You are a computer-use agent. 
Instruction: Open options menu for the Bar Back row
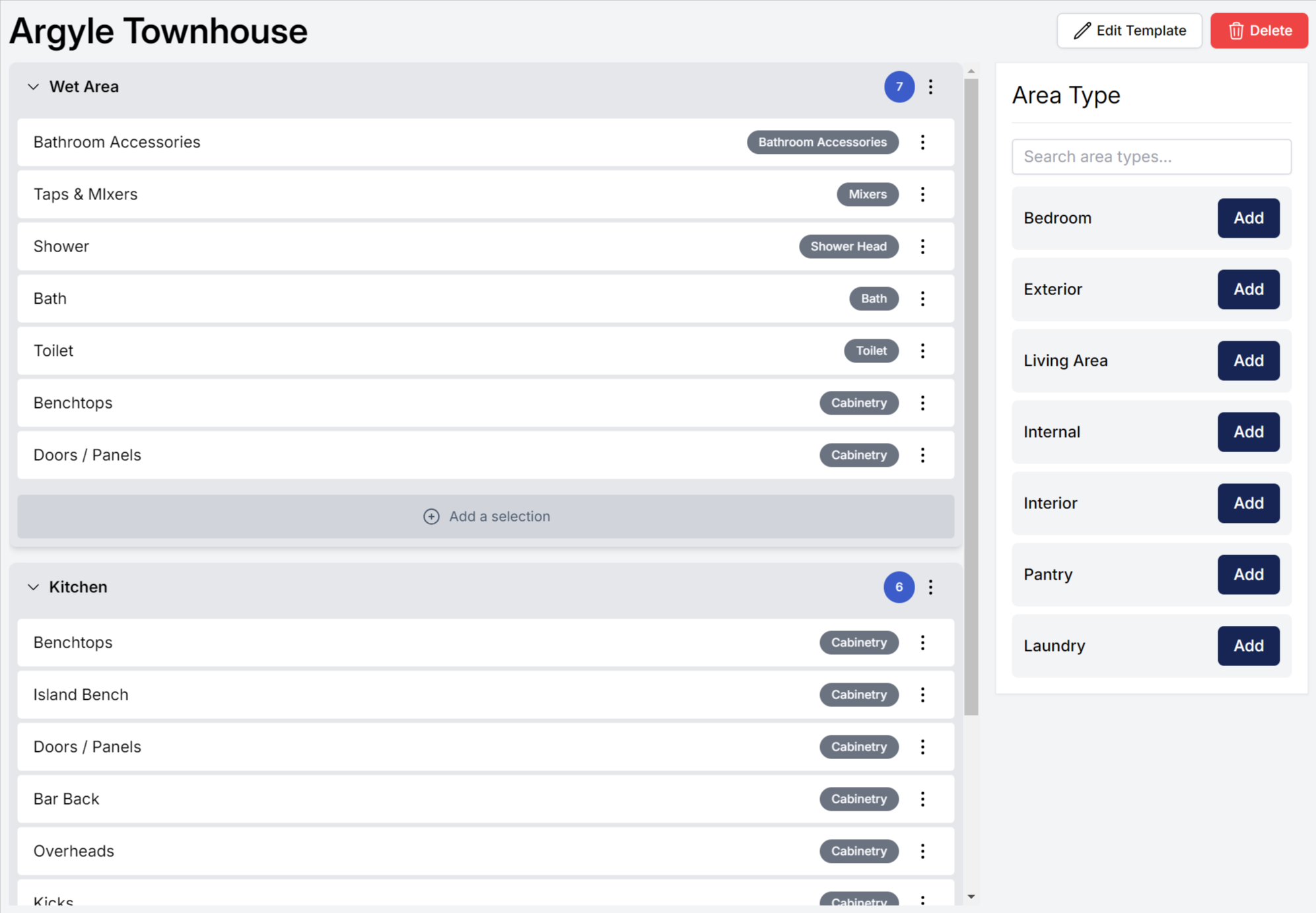point(922,799)
